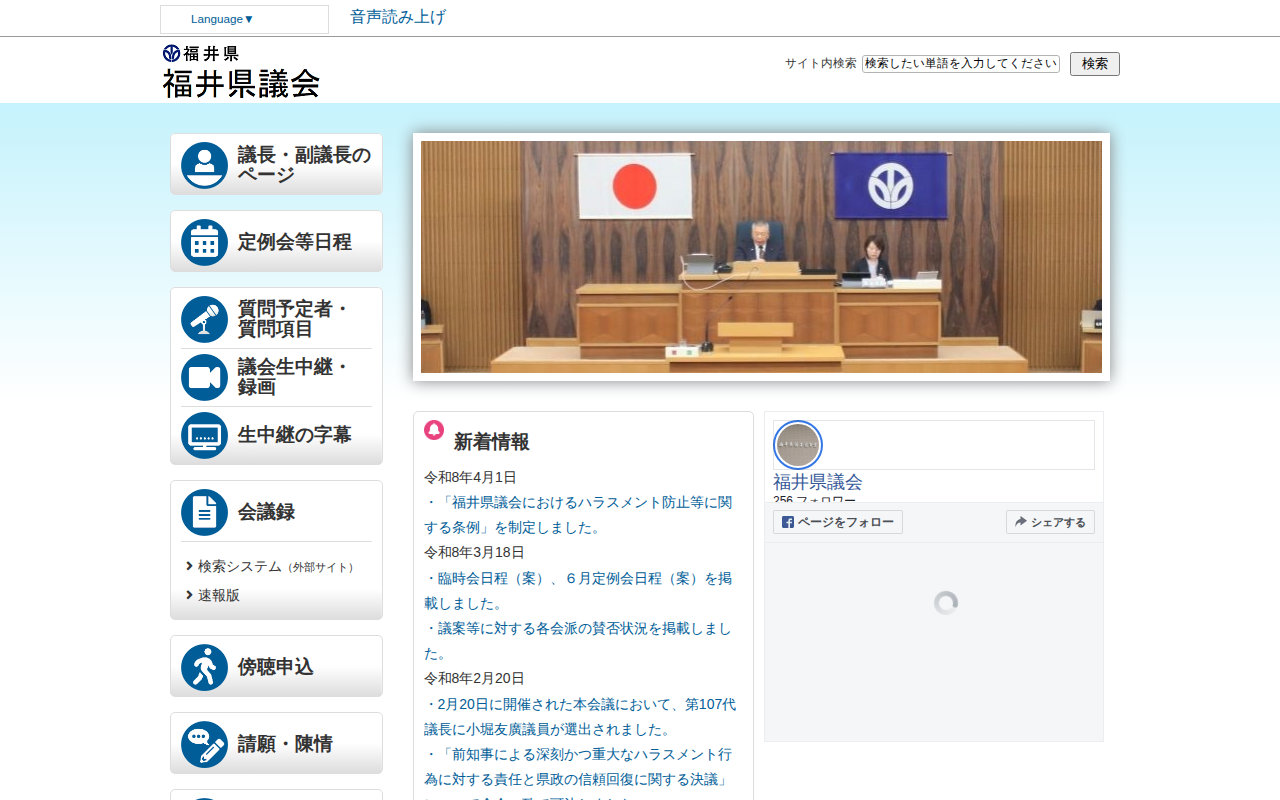Viewport: 1280px width, 800px height.
Task: Click the 福井県議会 Facebook profile picture
Action: (x=798, y=445)
